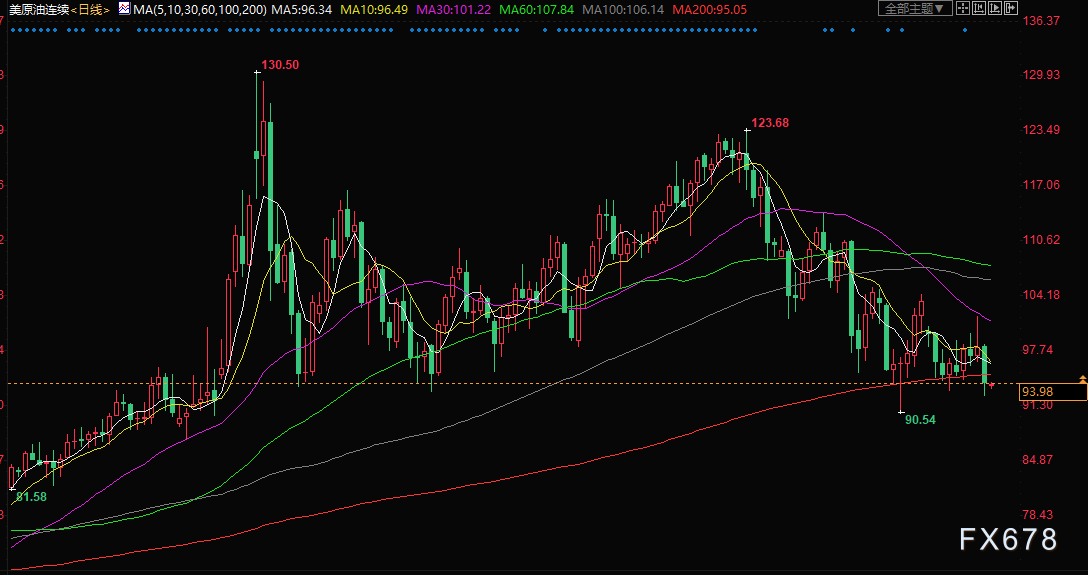Screen dimensions: 1088x575
Task: Click the 136.37 price axis label
Action: [1042, 21]
